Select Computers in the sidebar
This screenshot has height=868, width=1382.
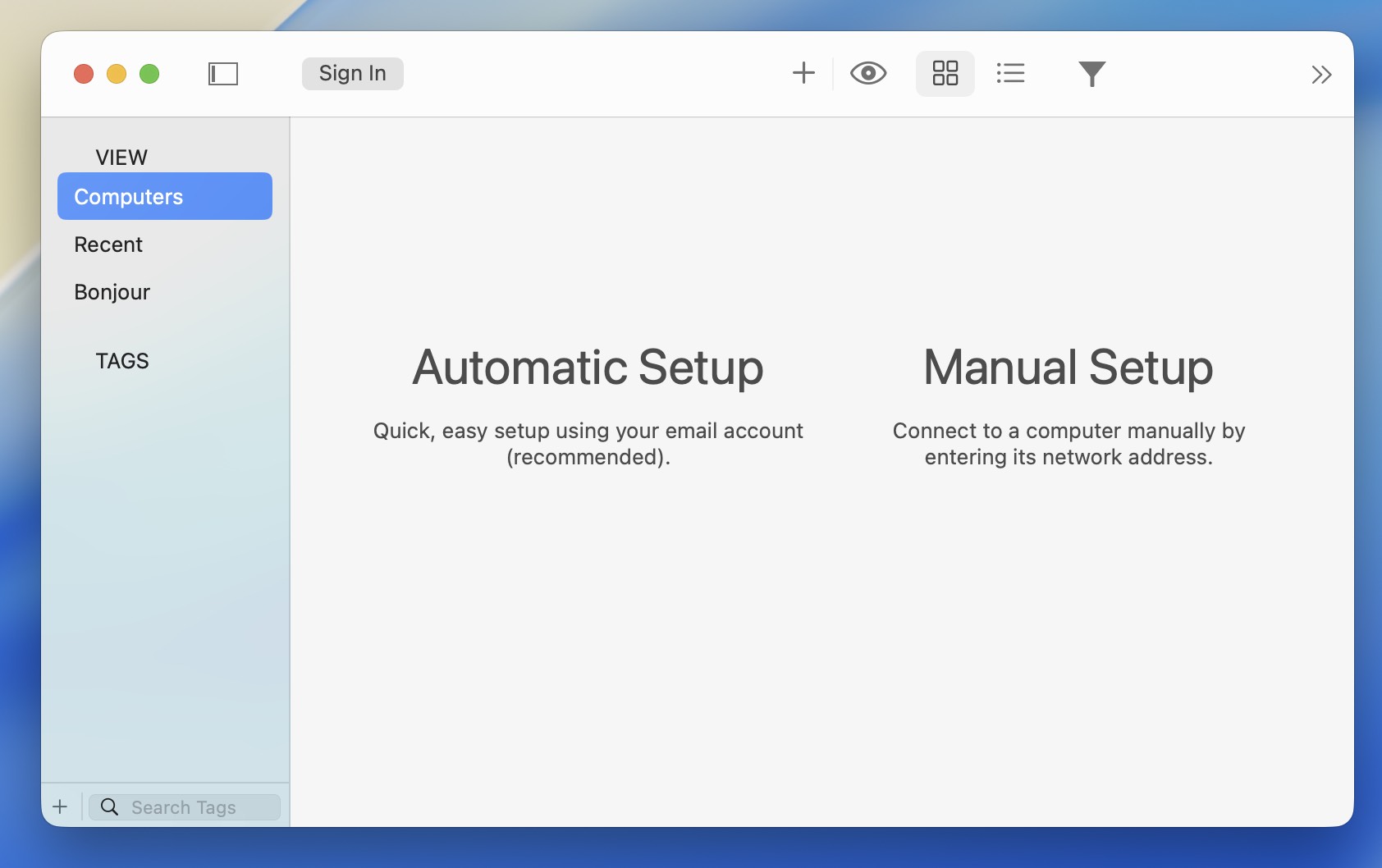click(164, 197)
